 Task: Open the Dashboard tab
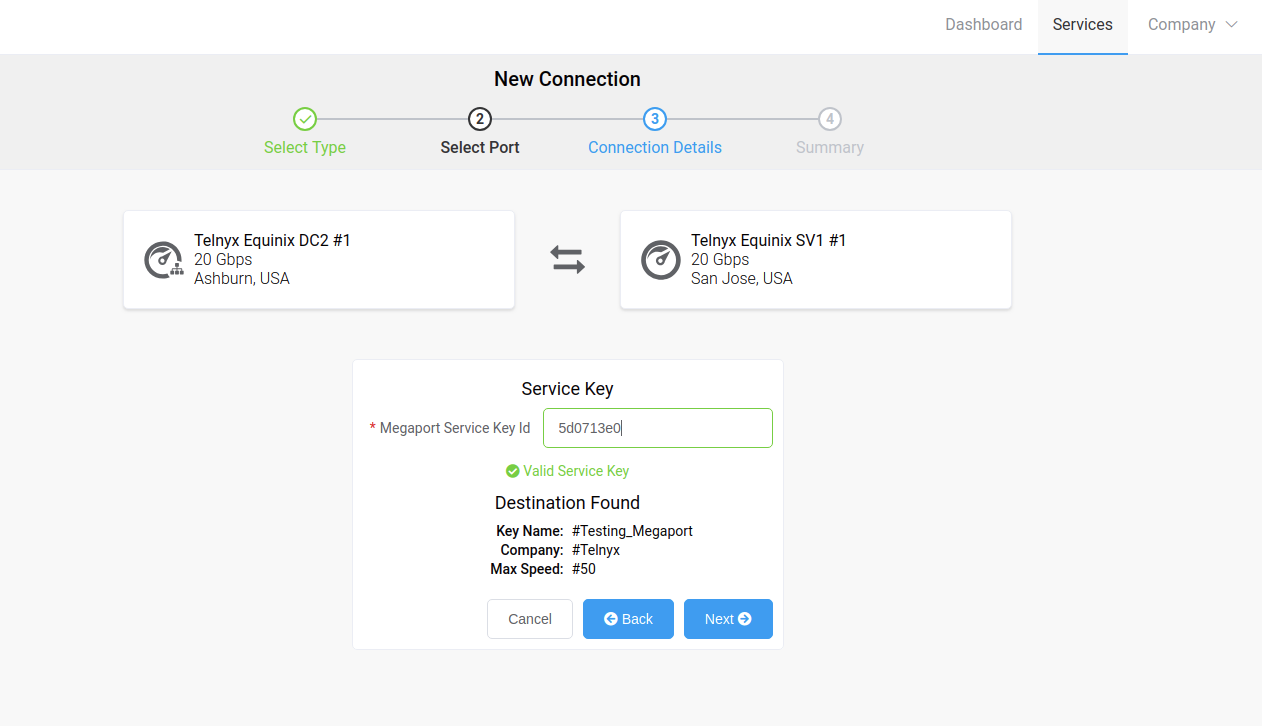click(x=983, y=25)
